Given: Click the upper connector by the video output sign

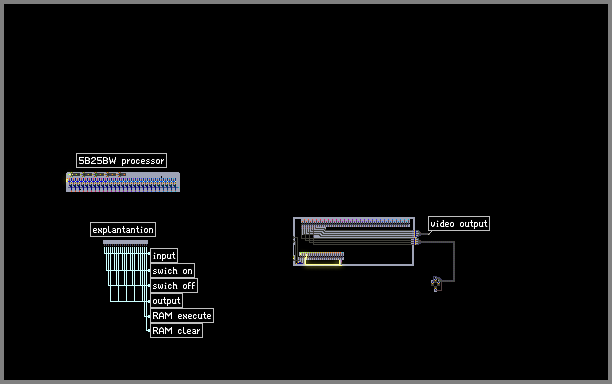Looking at the screenshot, I should point(417,233).
